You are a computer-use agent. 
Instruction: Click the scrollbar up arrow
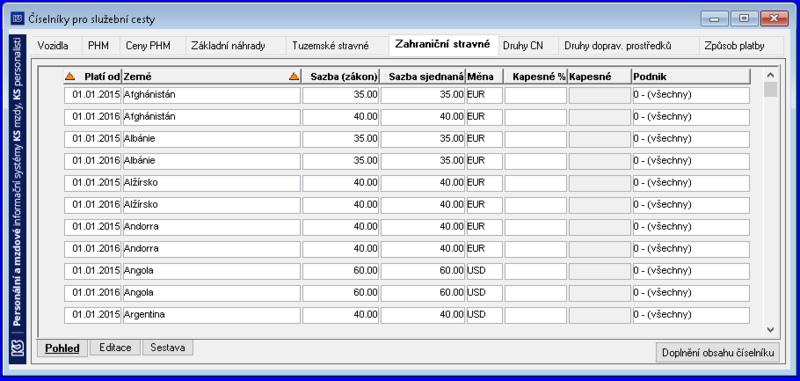[x=770, y=74]
